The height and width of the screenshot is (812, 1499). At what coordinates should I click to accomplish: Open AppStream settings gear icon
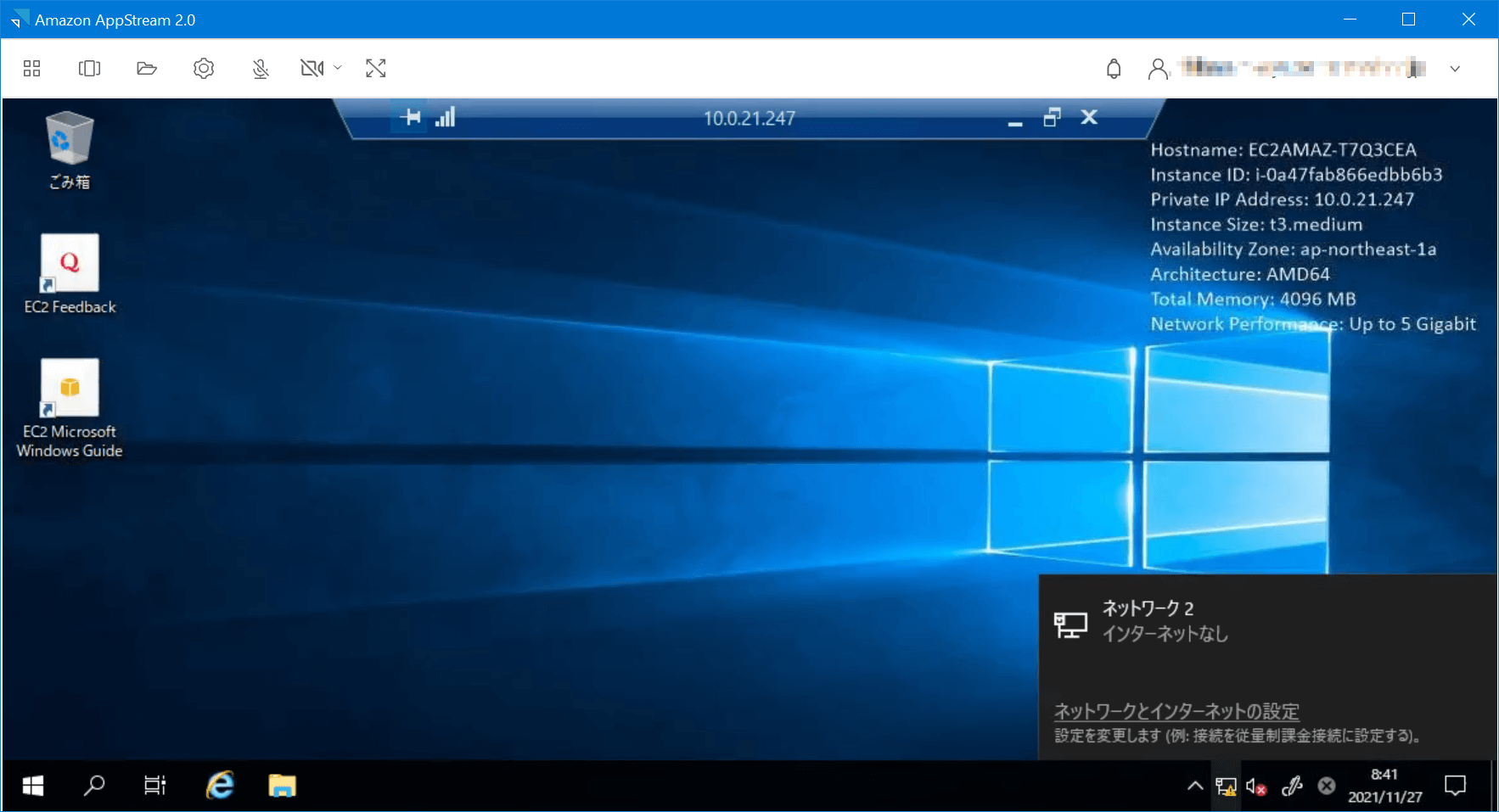pos(203,68)
